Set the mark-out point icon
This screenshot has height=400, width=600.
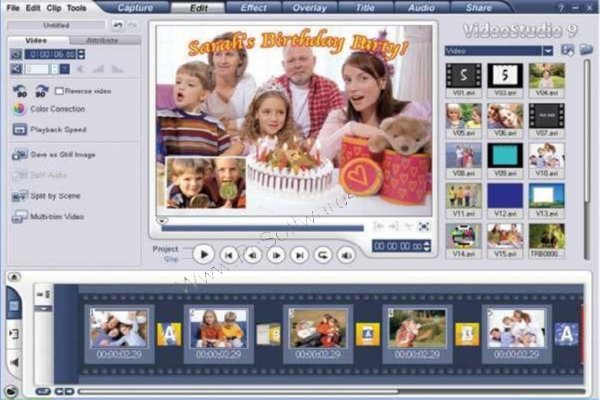(x=393, y=227)
